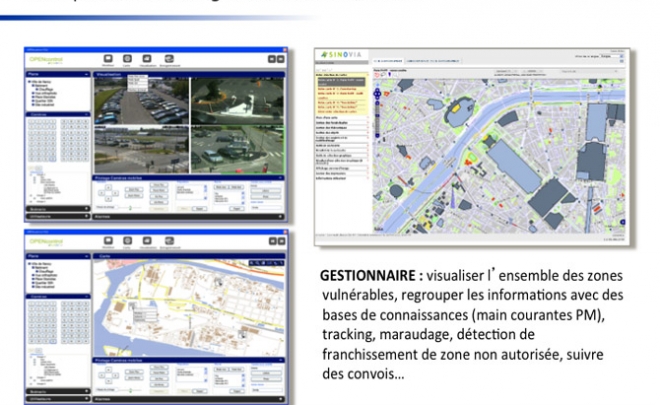
Task: Expand Alarmes panel in upper OPENcontrol window
Action: [280, 216]
